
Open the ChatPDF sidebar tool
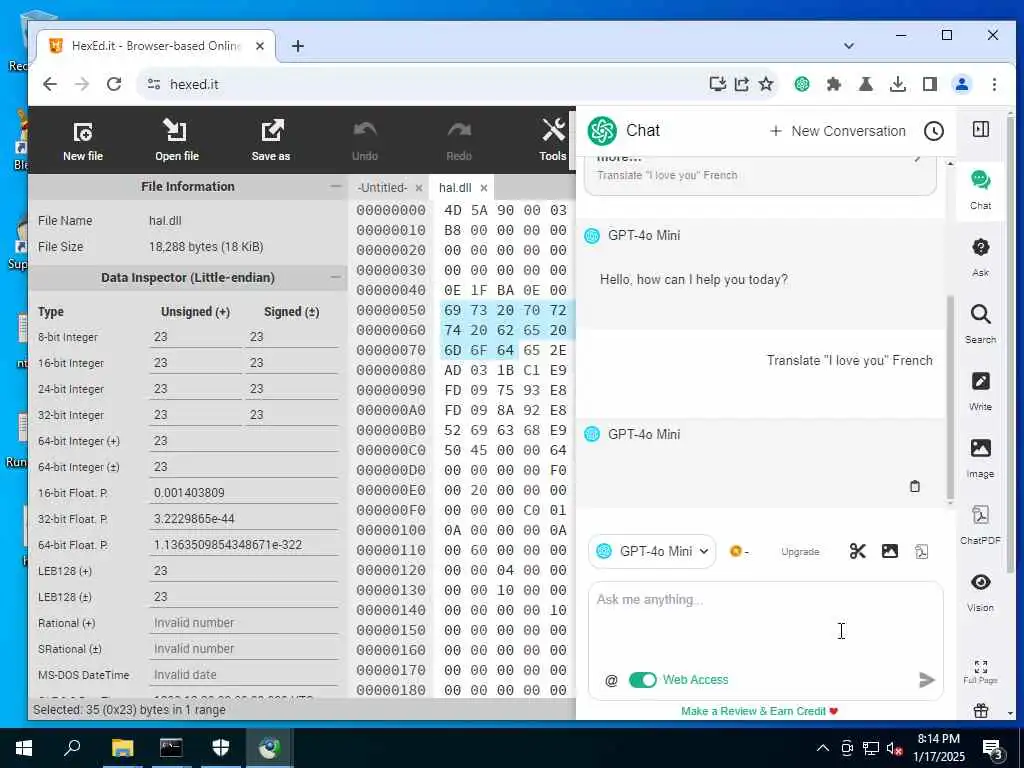point(980,525)
